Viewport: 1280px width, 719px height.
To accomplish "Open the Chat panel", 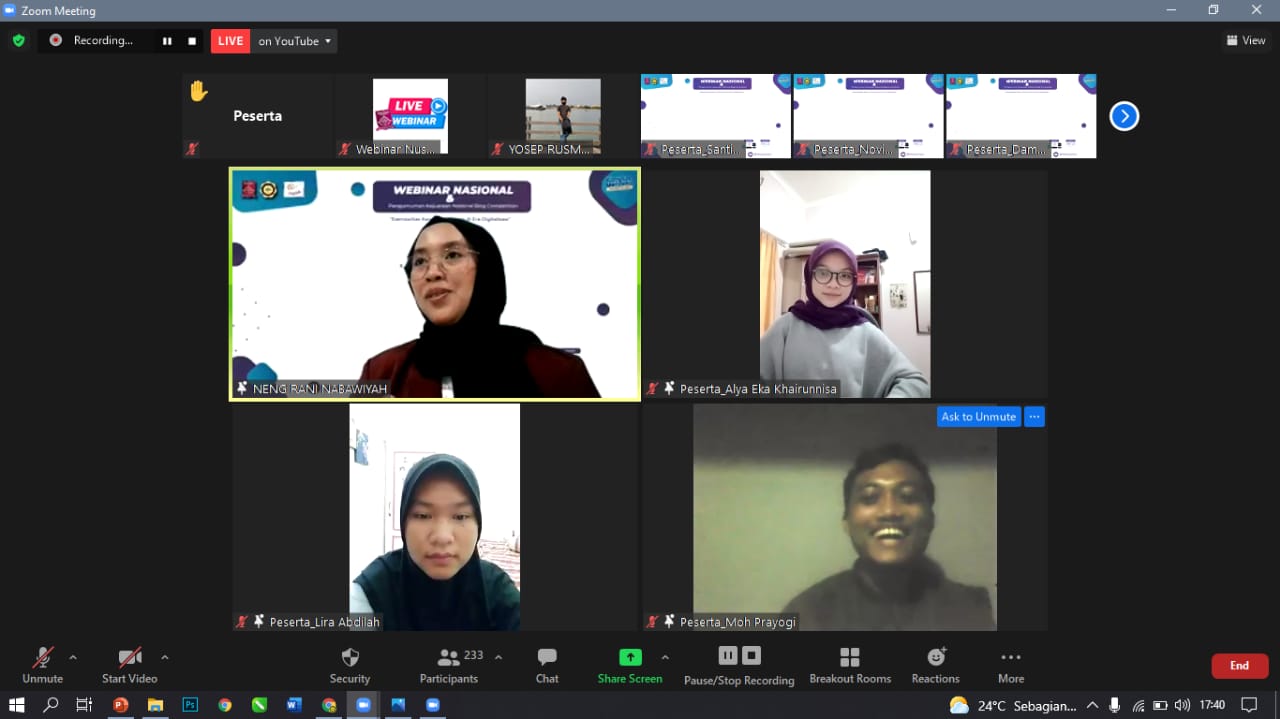I will click(x=547, y=665).
